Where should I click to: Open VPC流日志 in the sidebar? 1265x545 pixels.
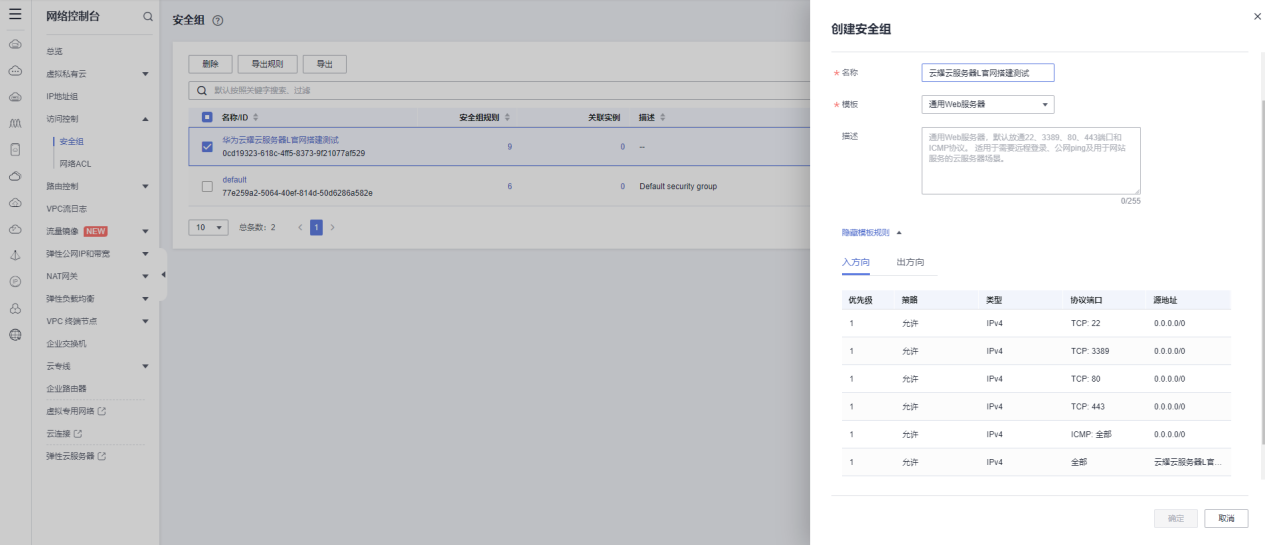67,209
